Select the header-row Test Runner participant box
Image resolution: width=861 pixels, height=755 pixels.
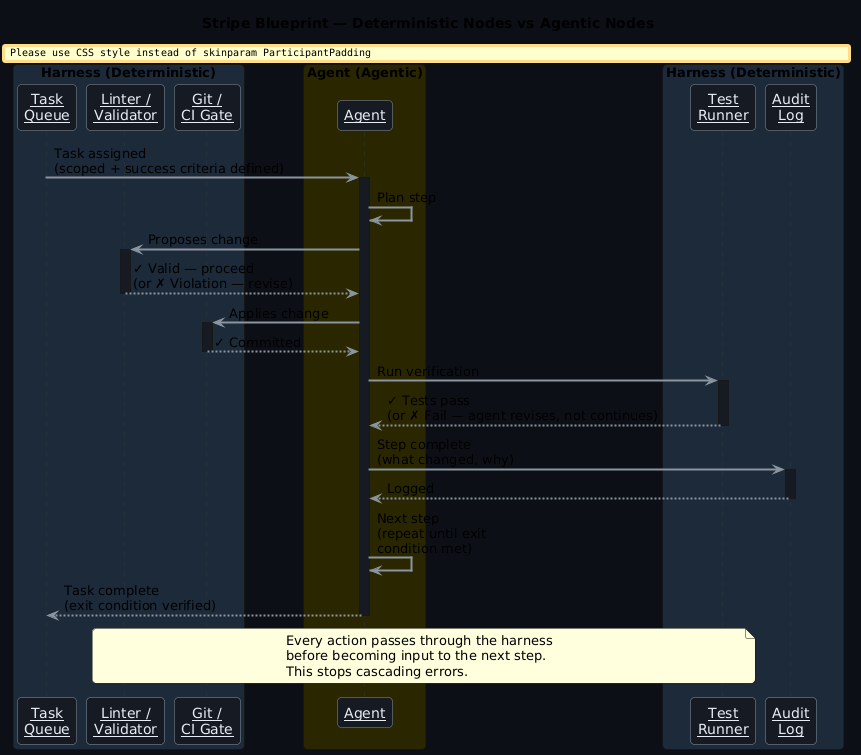[x=723, y=107]
